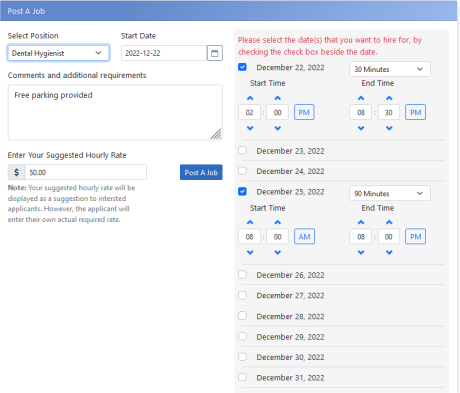Open the Select Position dropdown
Image resolution: width=460 pixels, height=393 pixels.
58,53
